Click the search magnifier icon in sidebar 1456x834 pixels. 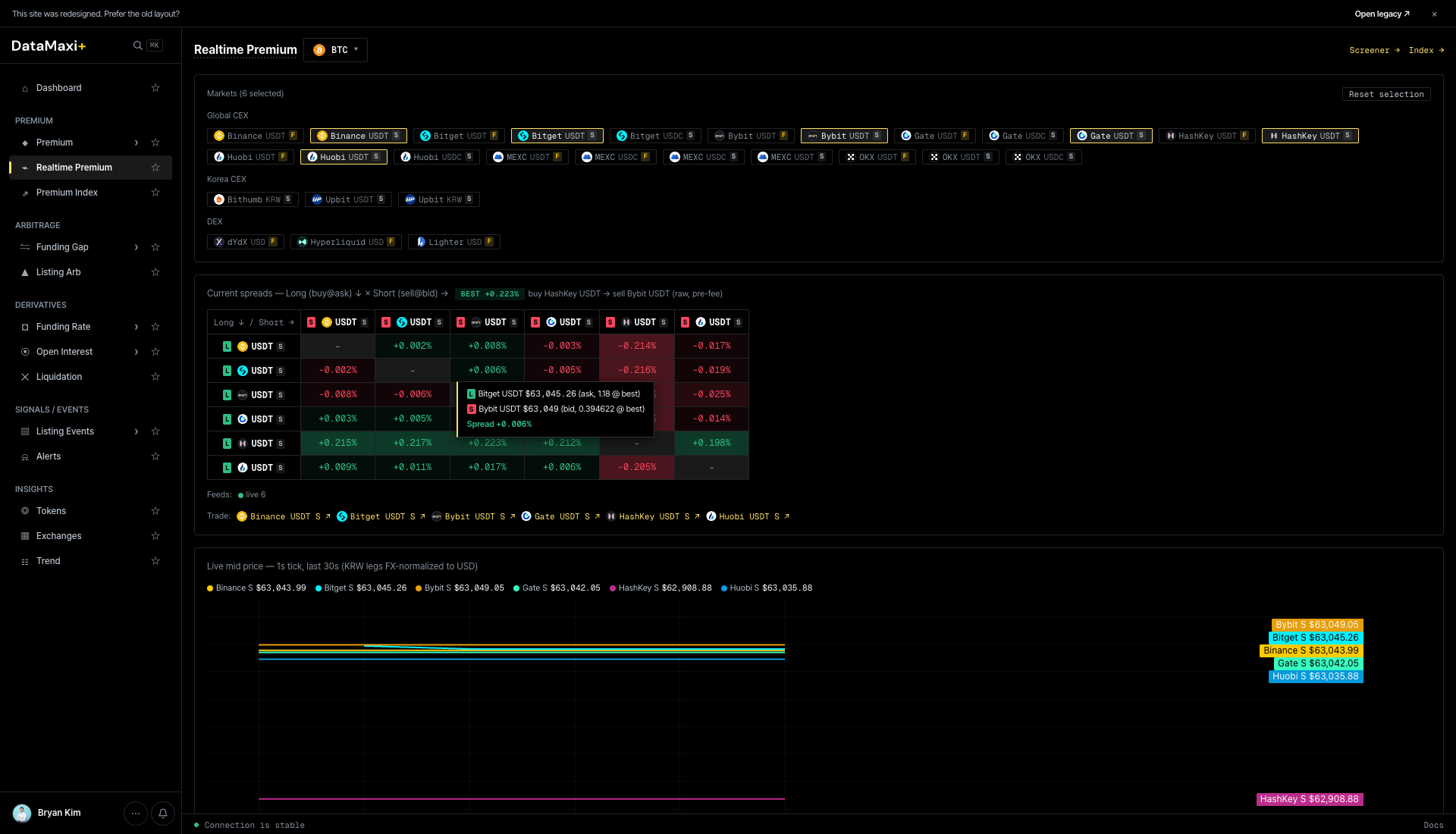[137, 45]
